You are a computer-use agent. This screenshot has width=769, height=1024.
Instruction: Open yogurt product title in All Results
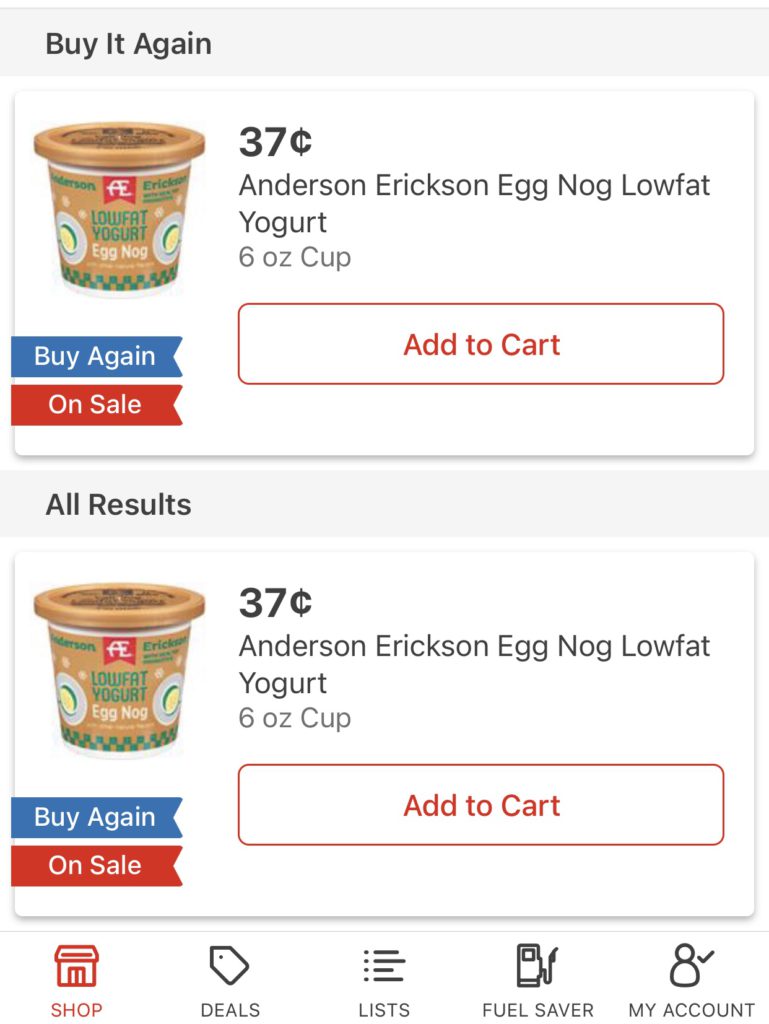474,664
